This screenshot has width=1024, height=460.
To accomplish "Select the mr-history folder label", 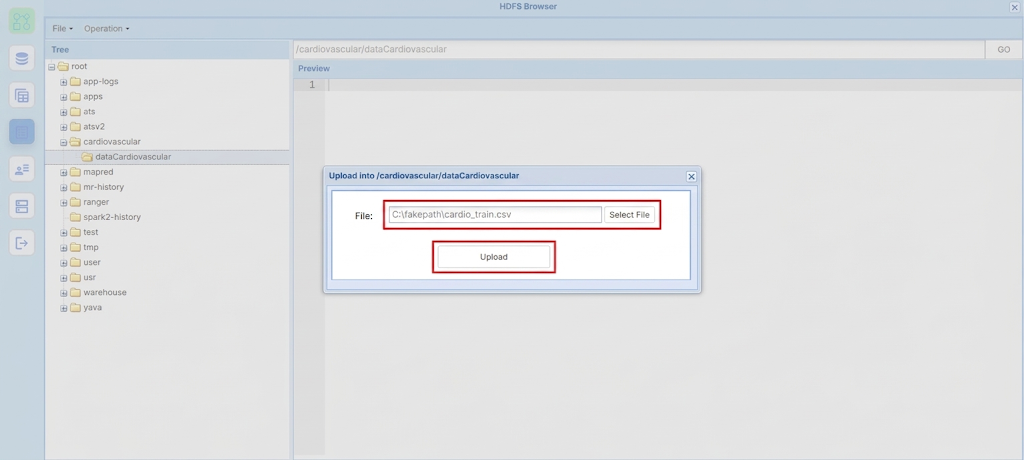I will pyautogui.click(x=103, y=187).
